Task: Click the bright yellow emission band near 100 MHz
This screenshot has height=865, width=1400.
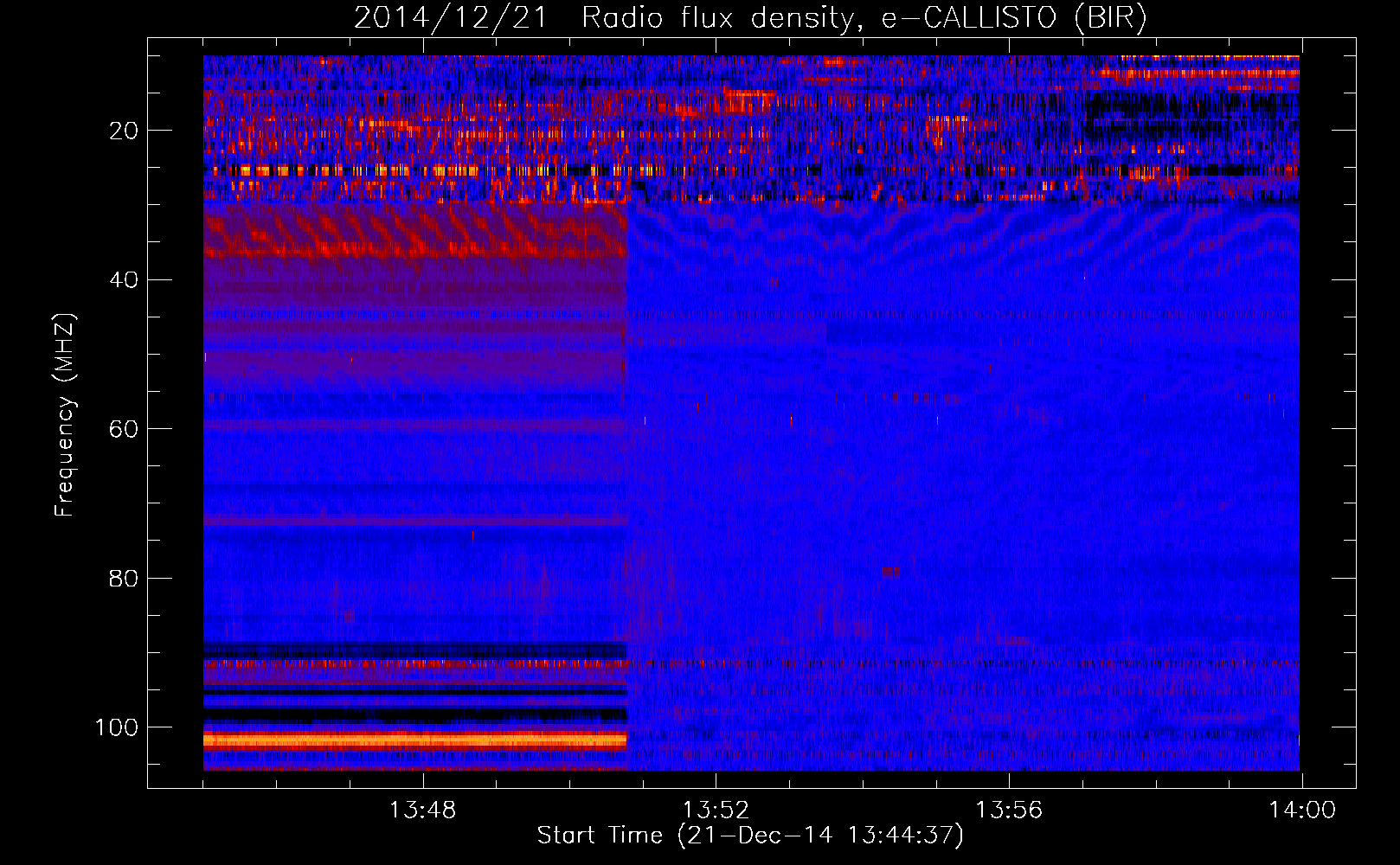Action: [x=414, y=740]
